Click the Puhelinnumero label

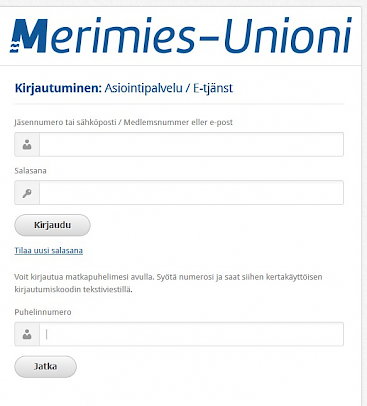point(43,312)
